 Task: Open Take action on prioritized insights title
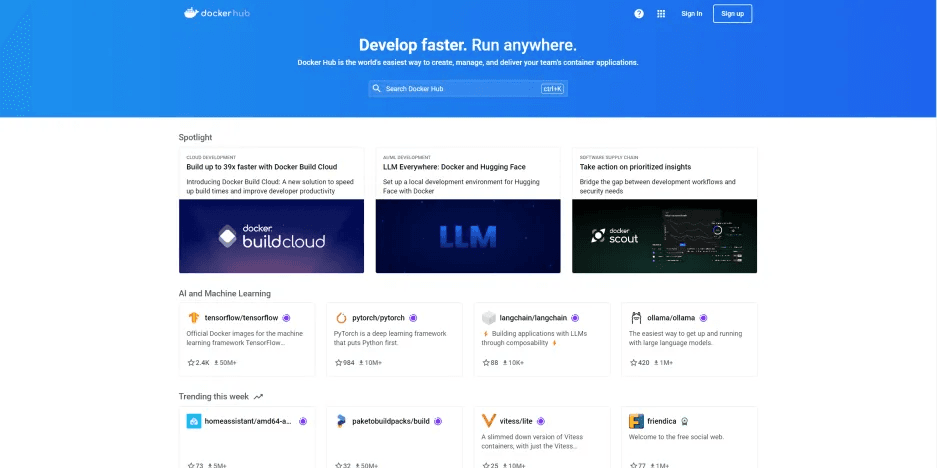point(635,167)
